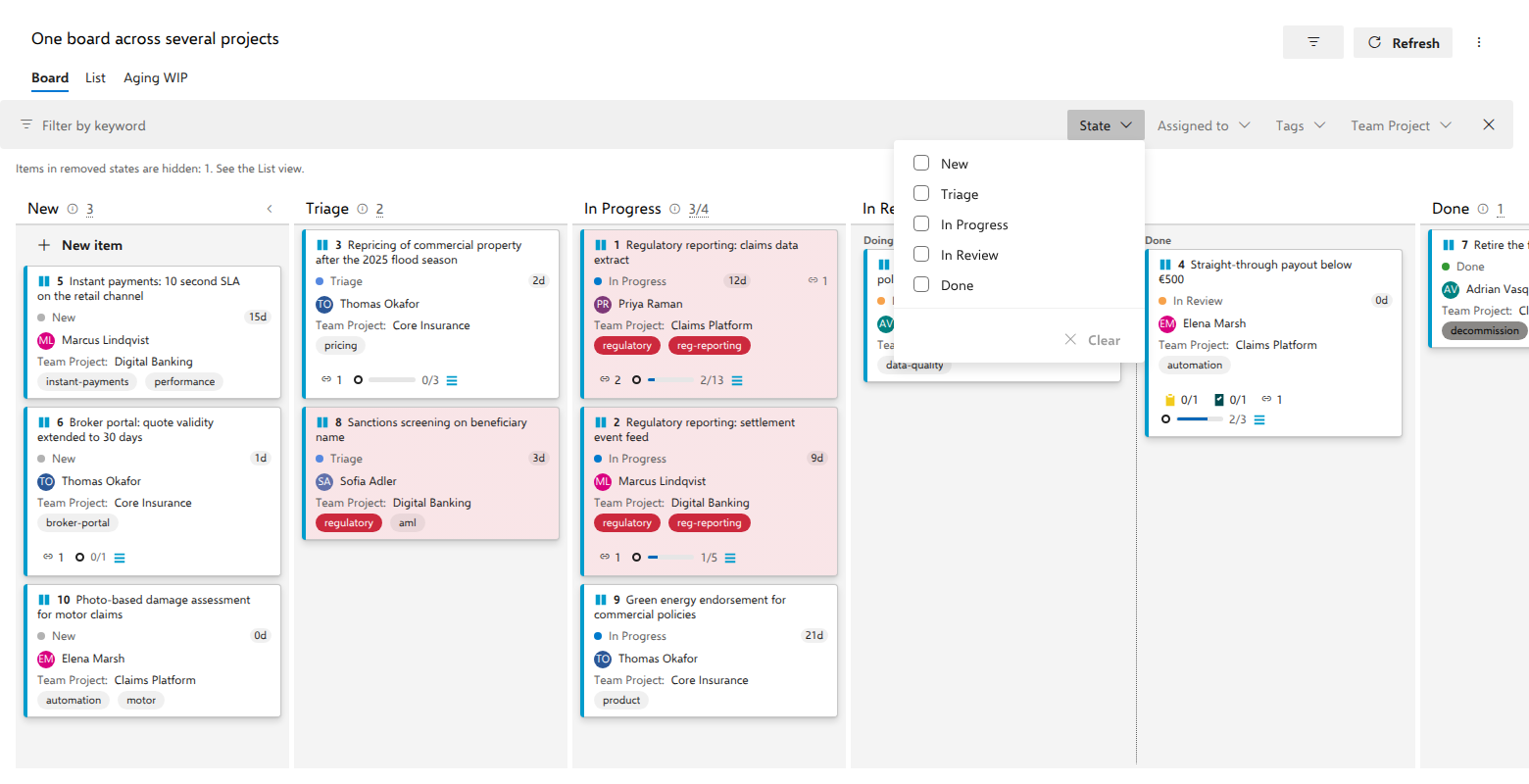The height and width of the screenshot is (784, 1529).
Task: Expand checklist icon on card 1
Action: click(x=737, y=380)
